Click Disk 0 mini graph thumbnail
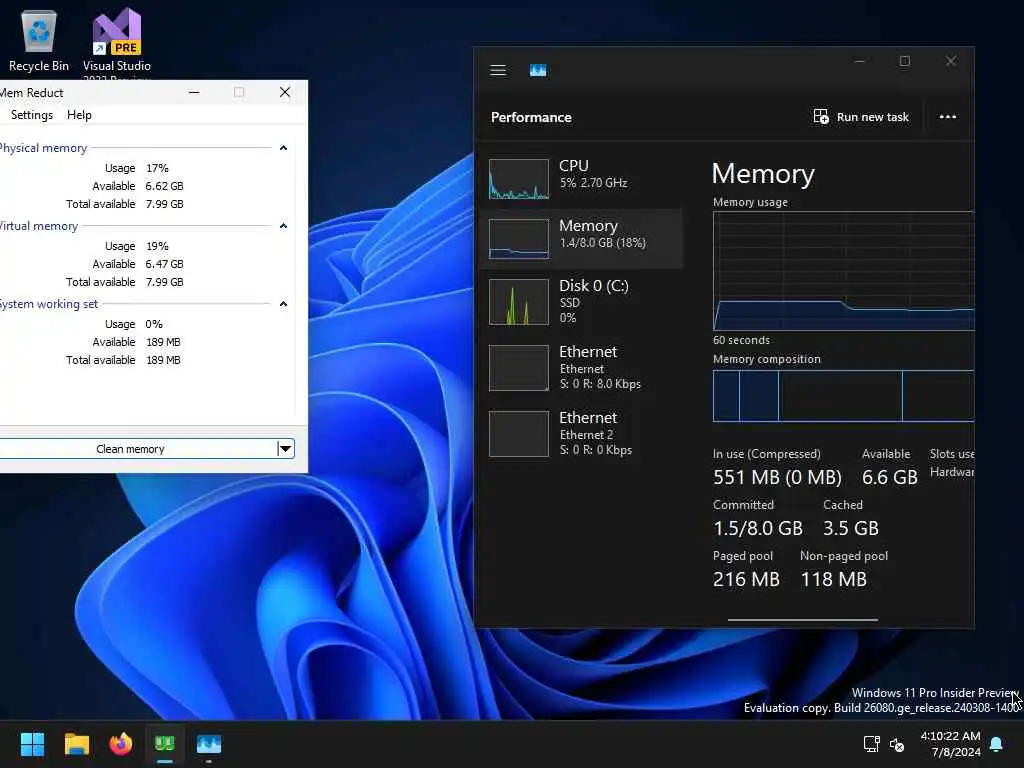1024x768 pixels. [x=519, y=302]
